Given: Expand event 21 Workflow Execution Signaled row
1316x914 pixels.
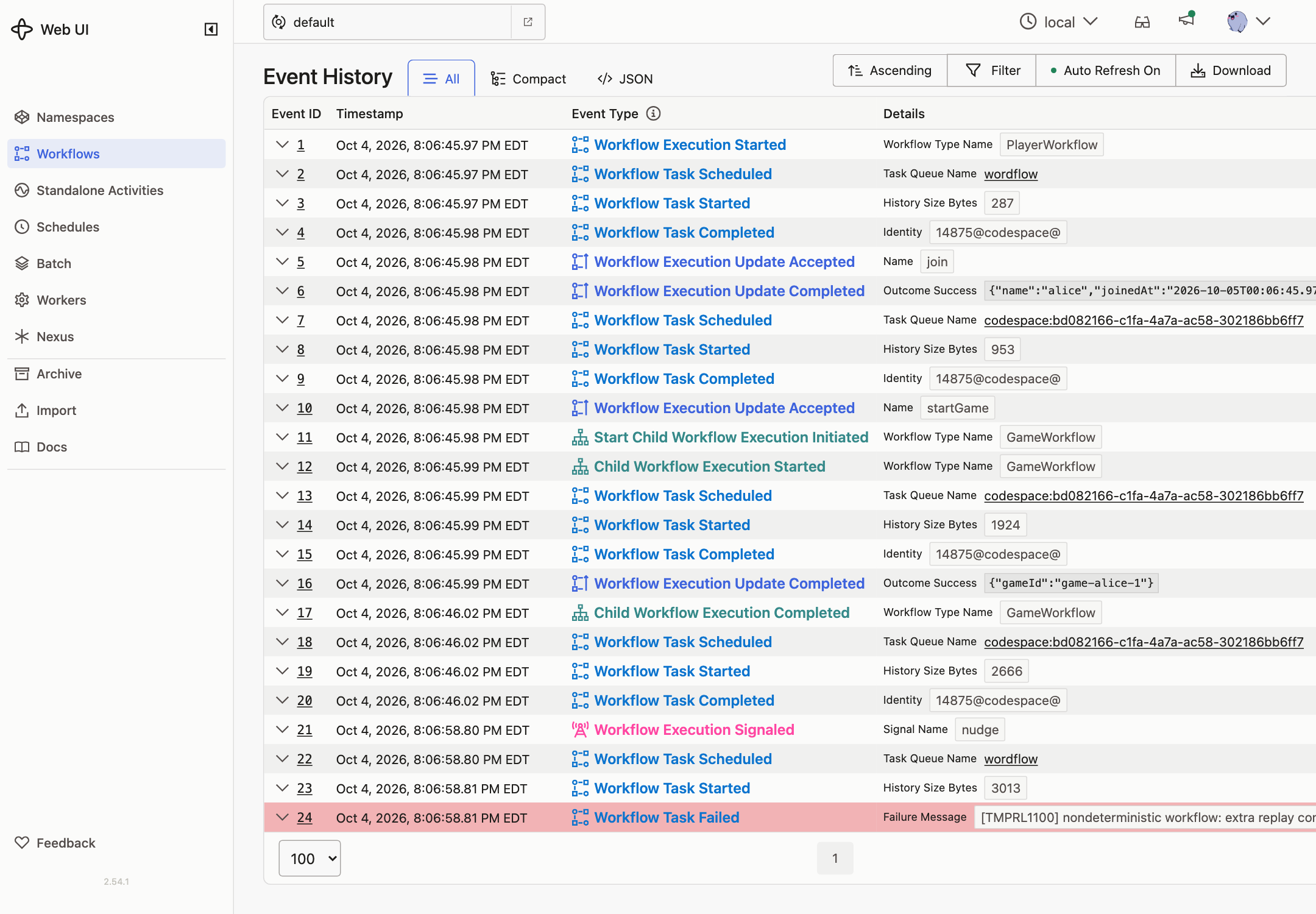Looking at the screenshot, I should [x=282, y=730].
